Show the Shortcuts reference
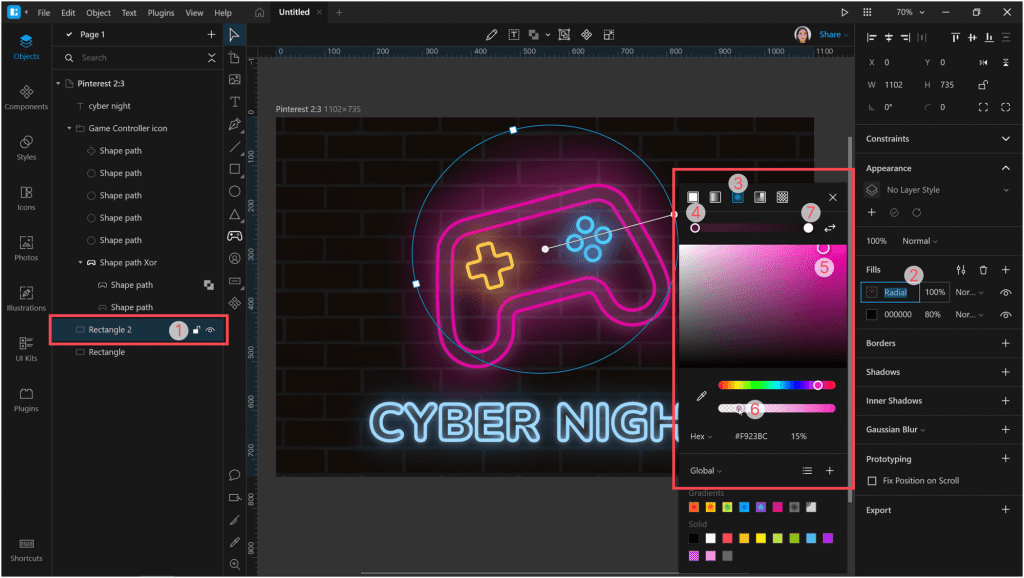 (x=26, y=550)
